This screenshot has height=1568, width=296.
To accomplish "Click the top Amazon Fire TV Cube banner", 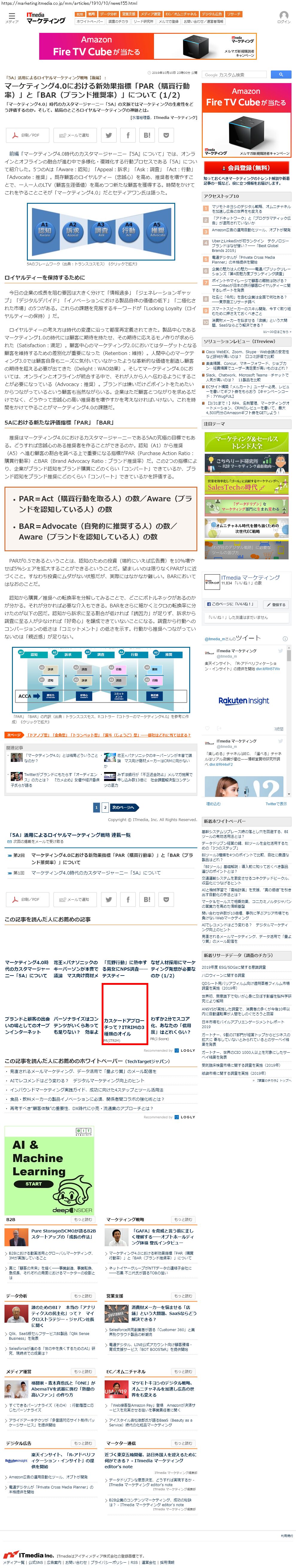I will point(147,46).
